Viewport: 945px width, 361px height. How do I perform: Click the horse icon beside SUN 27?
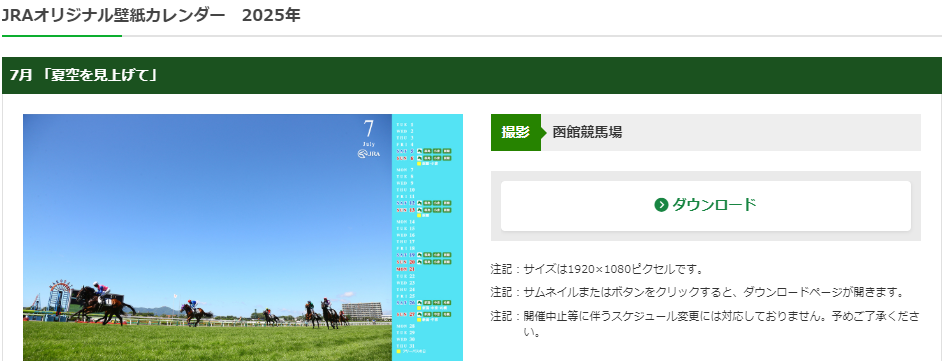click(419, 315)
